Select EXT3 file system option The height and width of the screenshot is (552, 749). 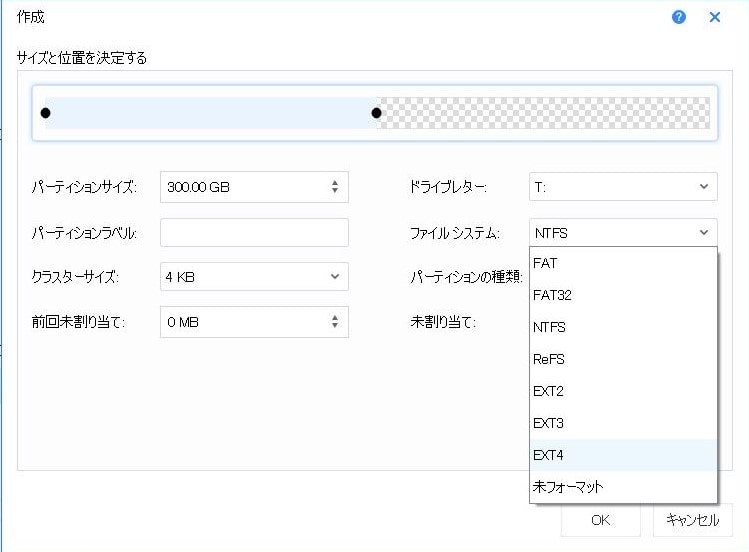pyautogui.click(x=623, y=423)
